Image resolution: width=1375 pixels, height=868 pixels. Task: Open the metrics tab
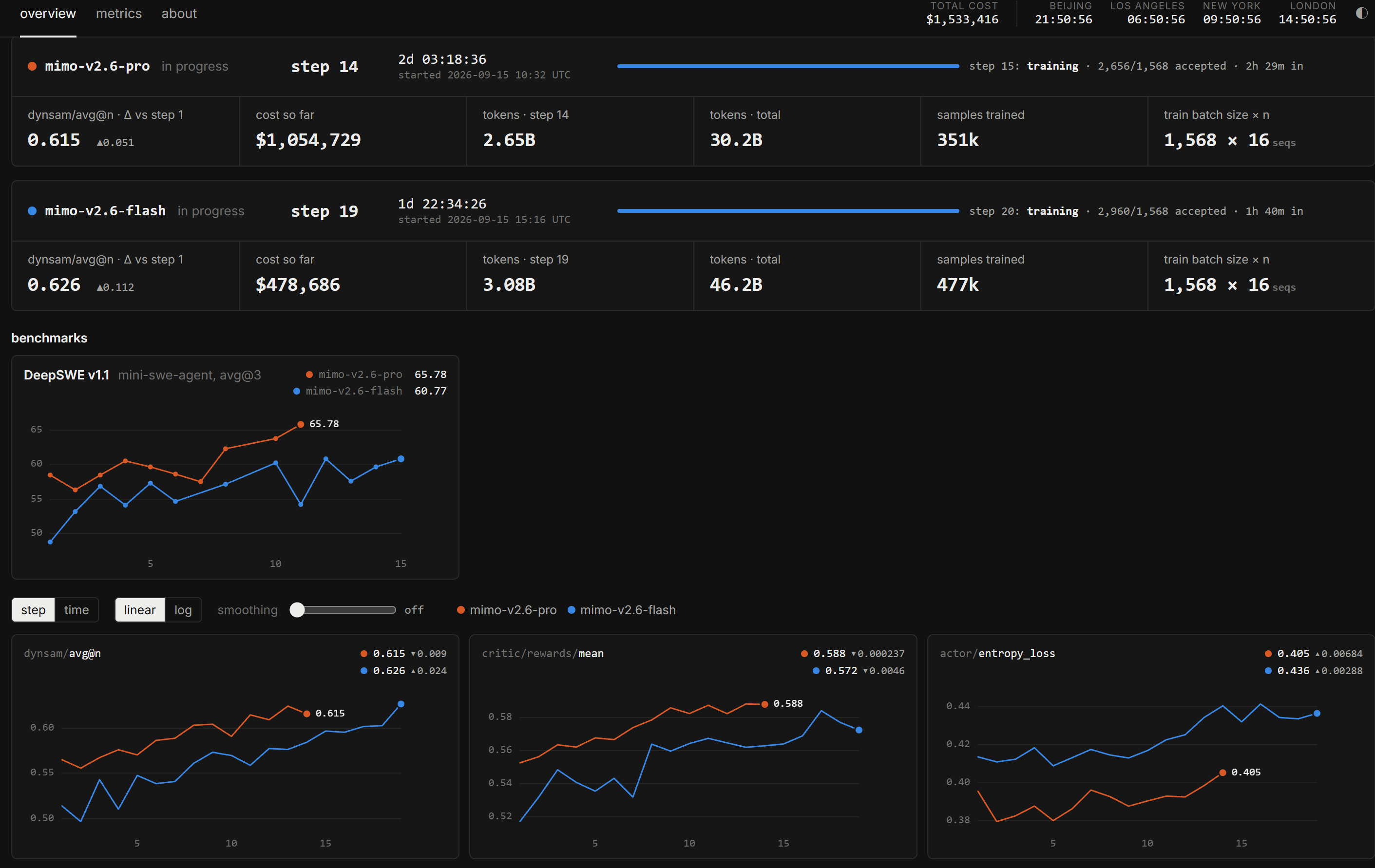click(119, 14)
